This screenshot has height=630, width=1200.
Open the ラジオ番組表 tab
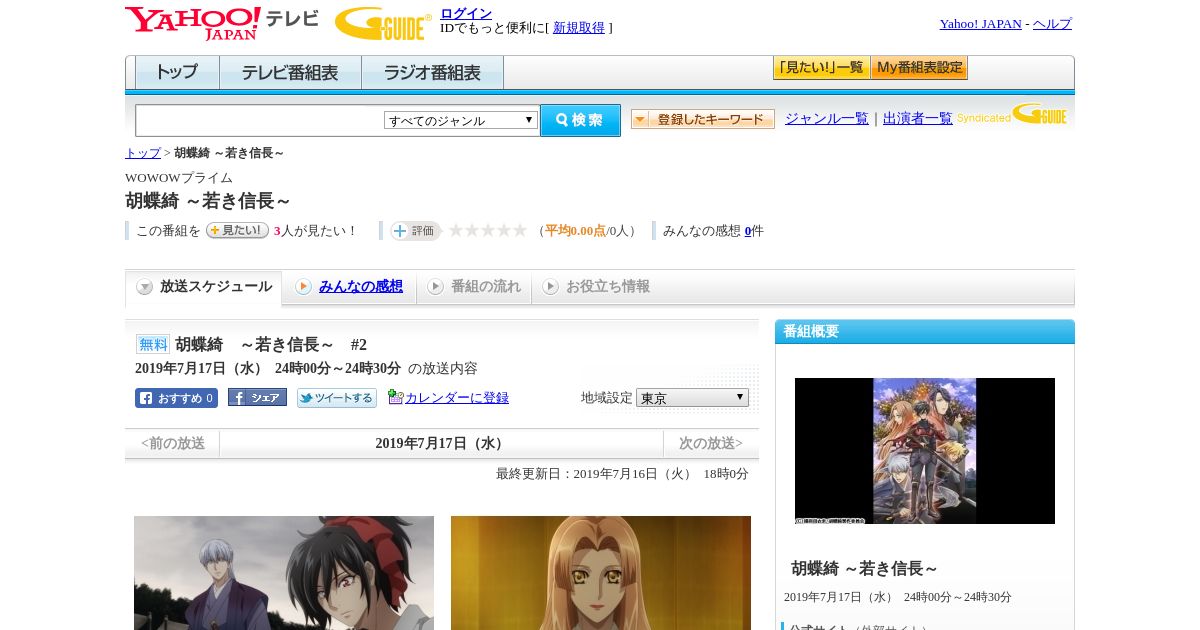432,73
